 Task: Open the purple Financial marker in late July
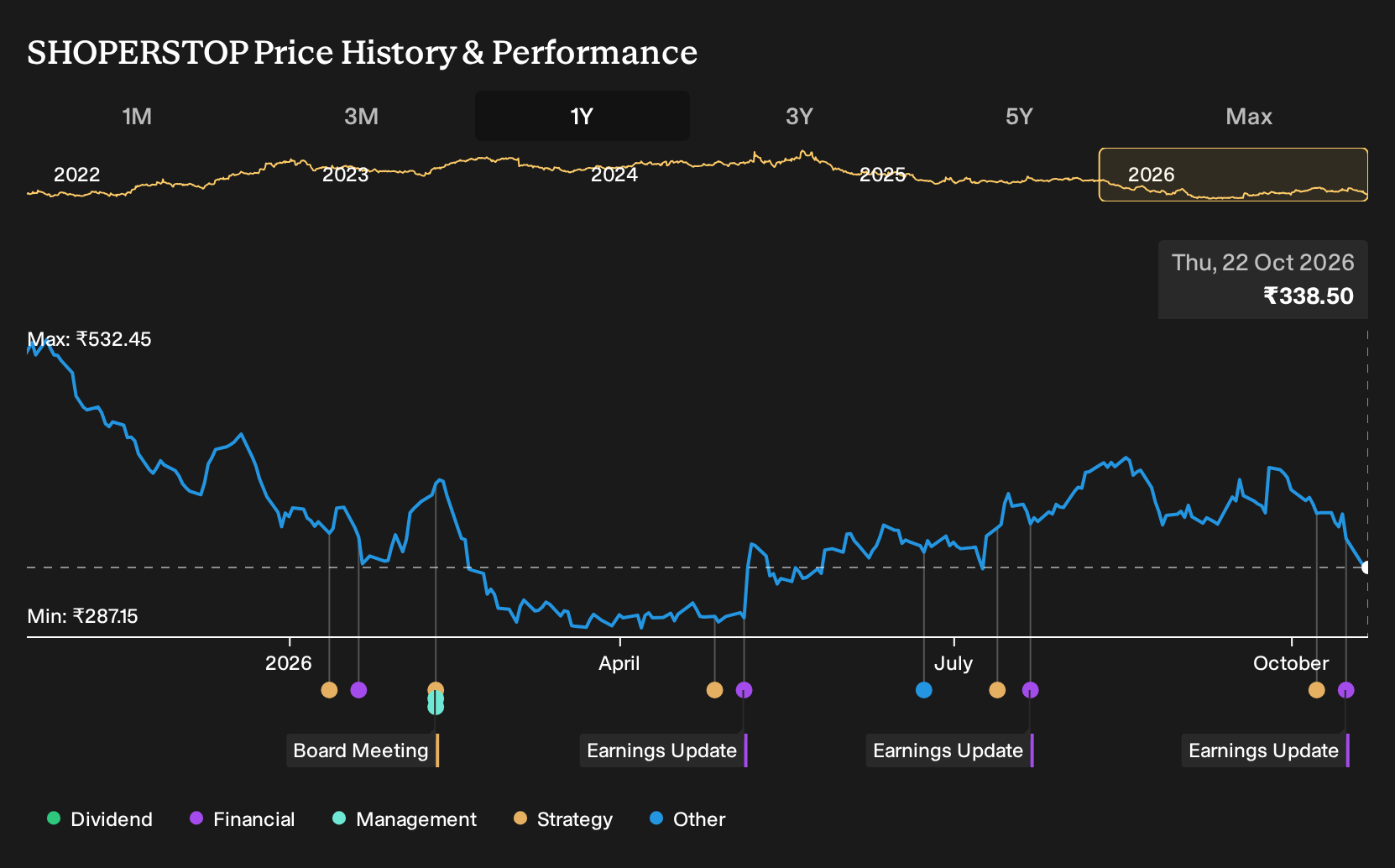(1031, 690)
